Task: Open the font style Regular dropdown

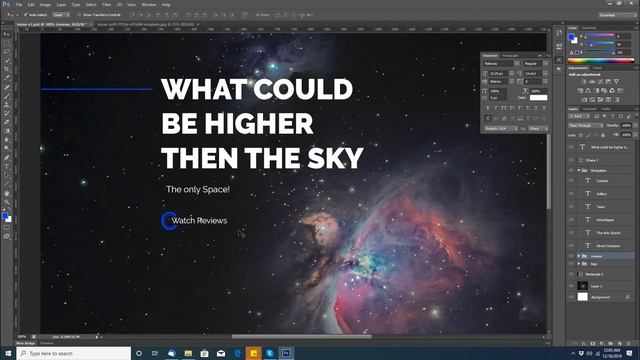Action: (545, 64)
